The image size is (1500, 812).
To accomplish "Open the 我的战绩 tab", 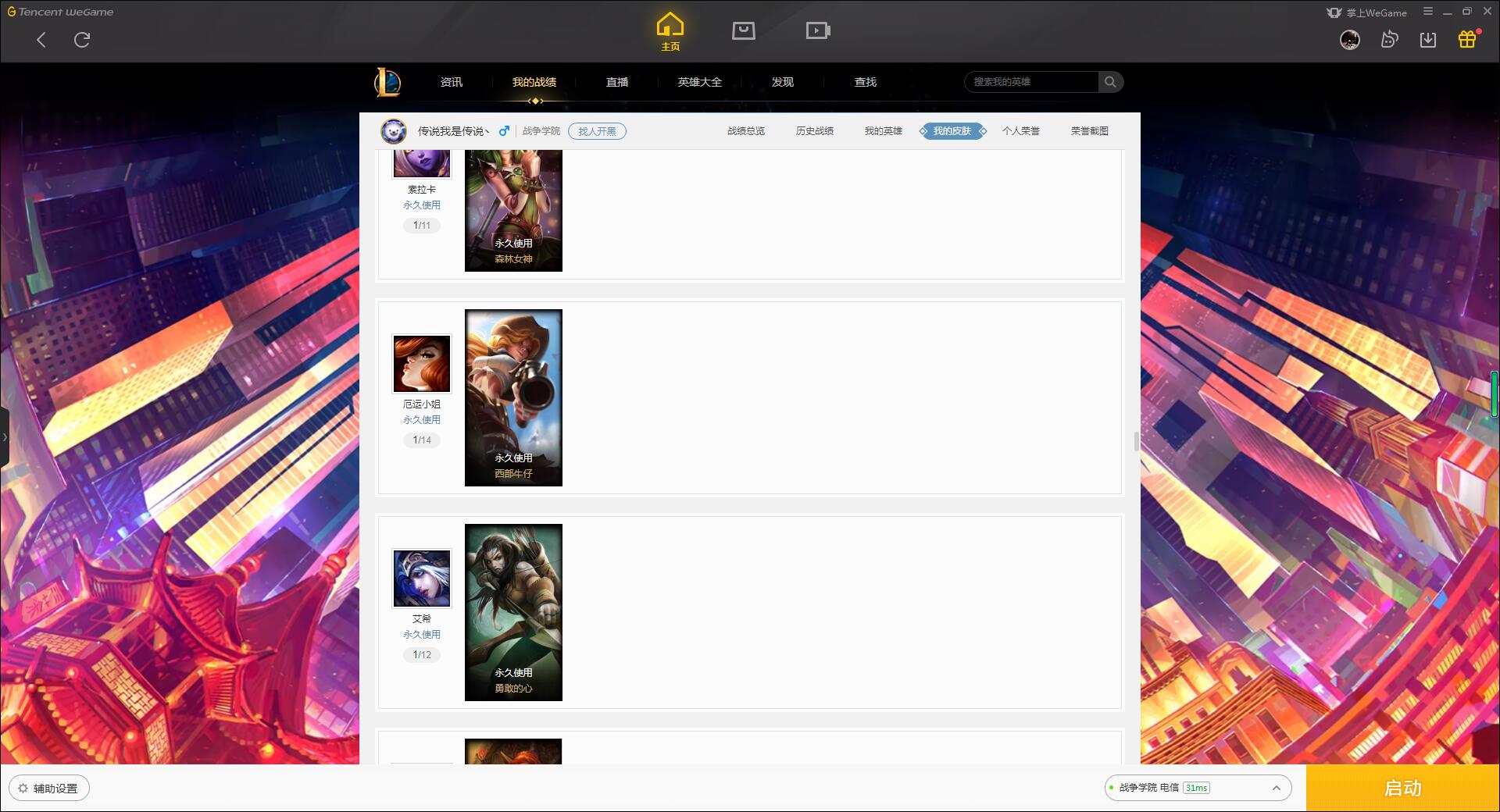I will tap(534, 82).
